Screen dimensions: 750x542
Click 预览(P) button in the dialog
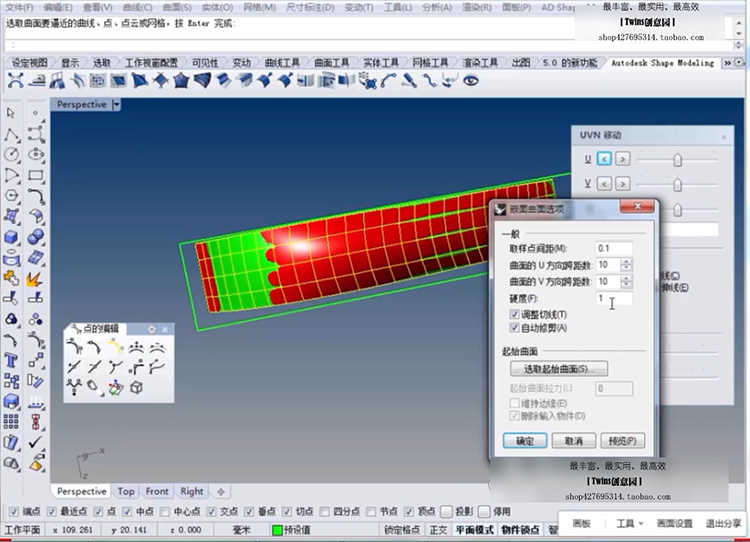pos(622,441)
